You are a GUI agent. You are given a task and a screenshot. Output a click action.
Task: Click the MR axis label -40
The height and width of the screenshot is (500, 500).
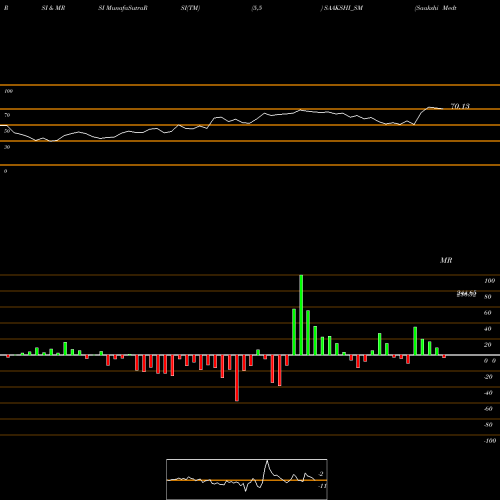[x=488, y=393]
